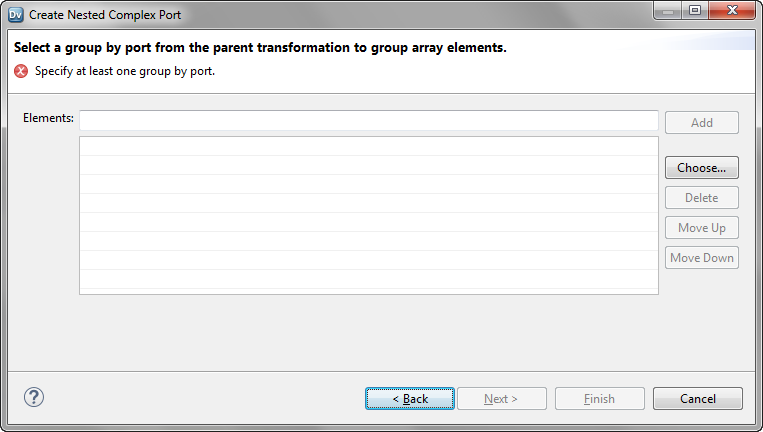Select the first empty row in elements list
Viewport: 763px width, 432px height.
coord(368,146)
